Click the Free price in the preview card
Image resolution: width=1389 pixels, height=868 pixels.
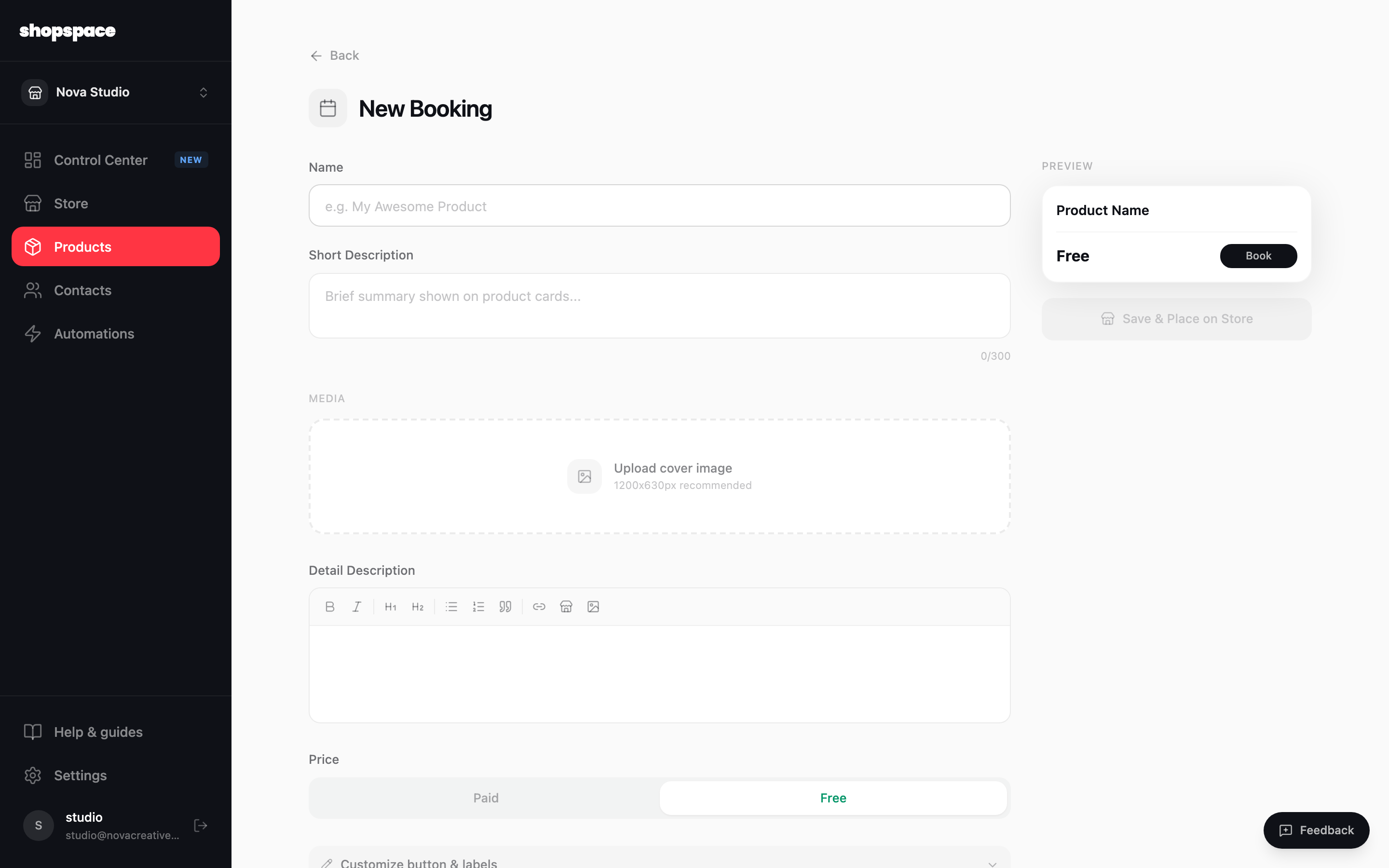point(1073,256)
